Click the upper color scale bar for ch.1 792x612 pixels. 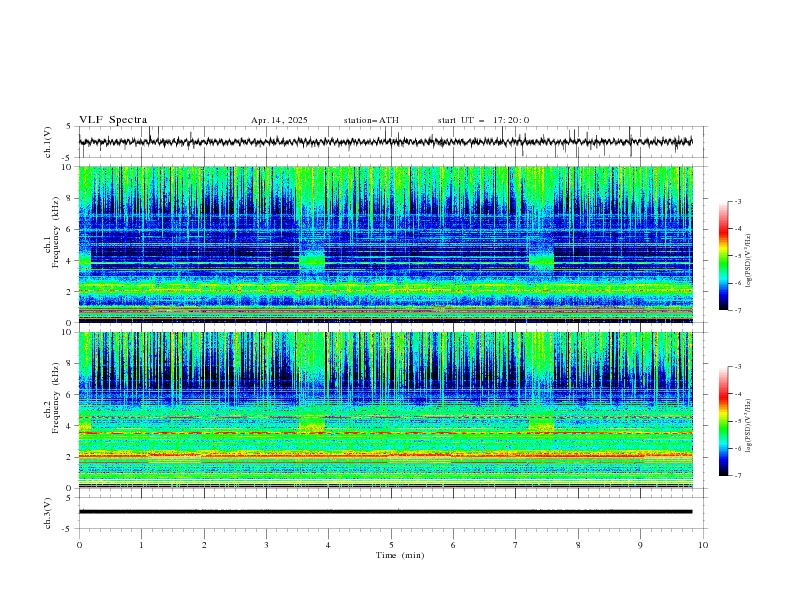pos(724,256)
